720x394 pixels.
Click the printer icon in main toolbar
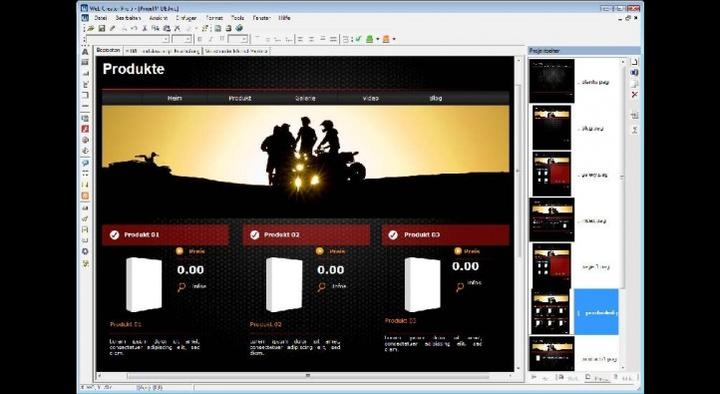pos(228,28)
